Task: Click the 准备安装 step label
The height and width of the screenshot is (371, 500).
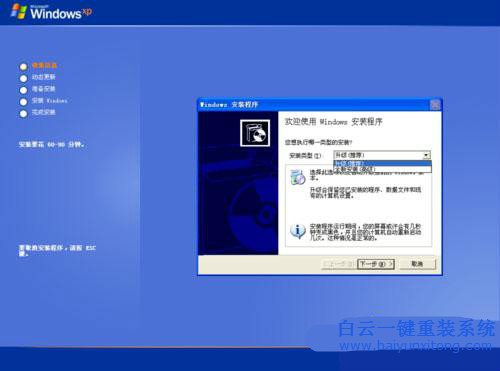Action: click(x=44, y=89)
